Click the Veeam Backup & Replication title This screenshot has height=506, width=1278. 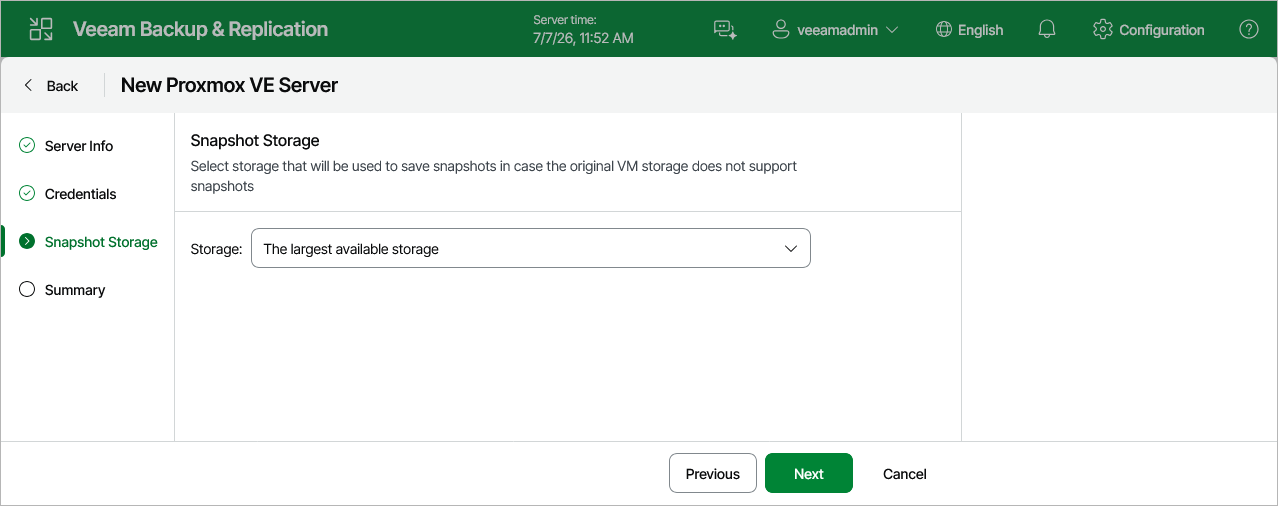(200, 29)
